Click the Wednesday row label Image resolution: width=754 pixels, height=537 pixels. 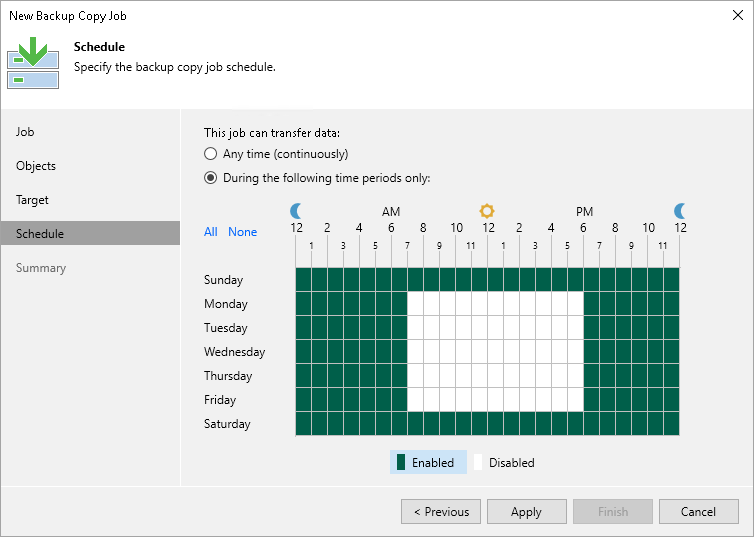tap(235, 352)
